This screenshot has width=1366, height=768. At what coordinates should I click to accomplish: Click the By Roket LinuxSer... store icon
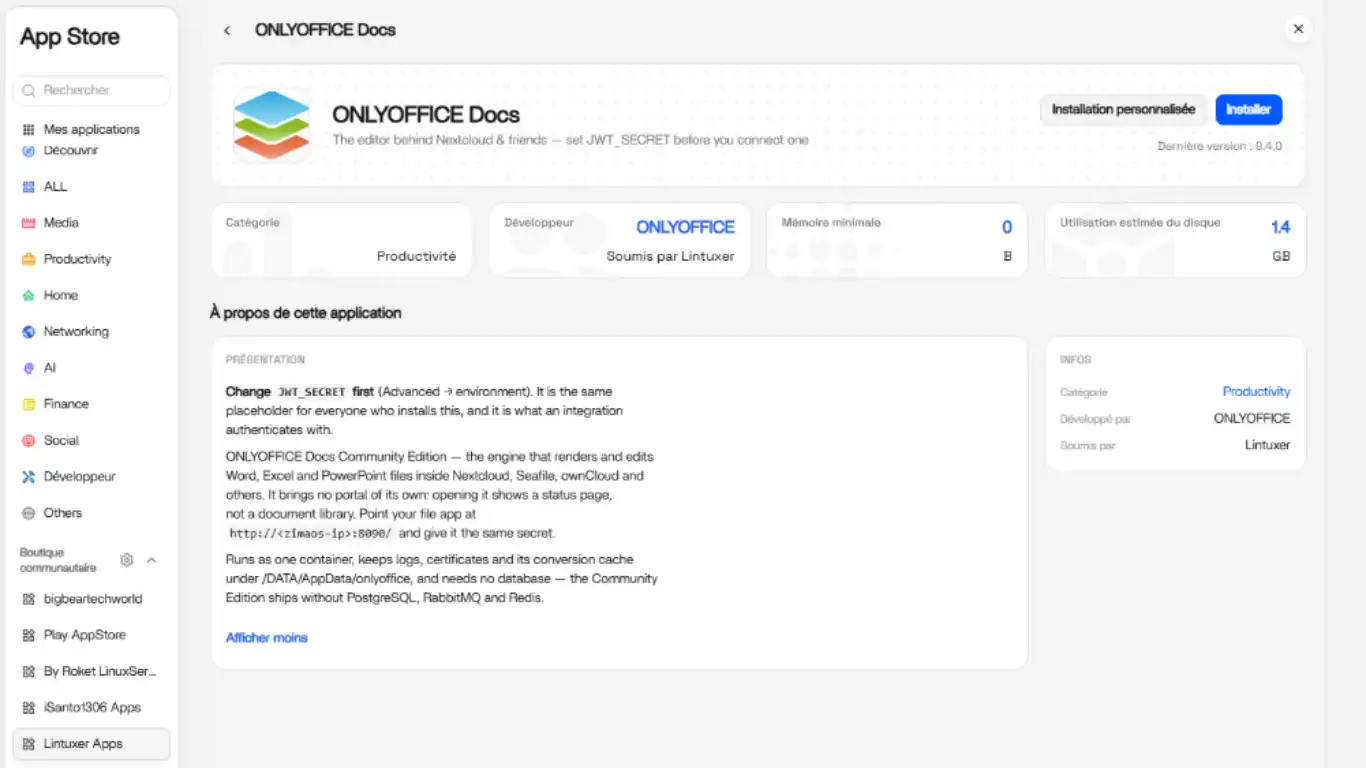tap(28, 671)
